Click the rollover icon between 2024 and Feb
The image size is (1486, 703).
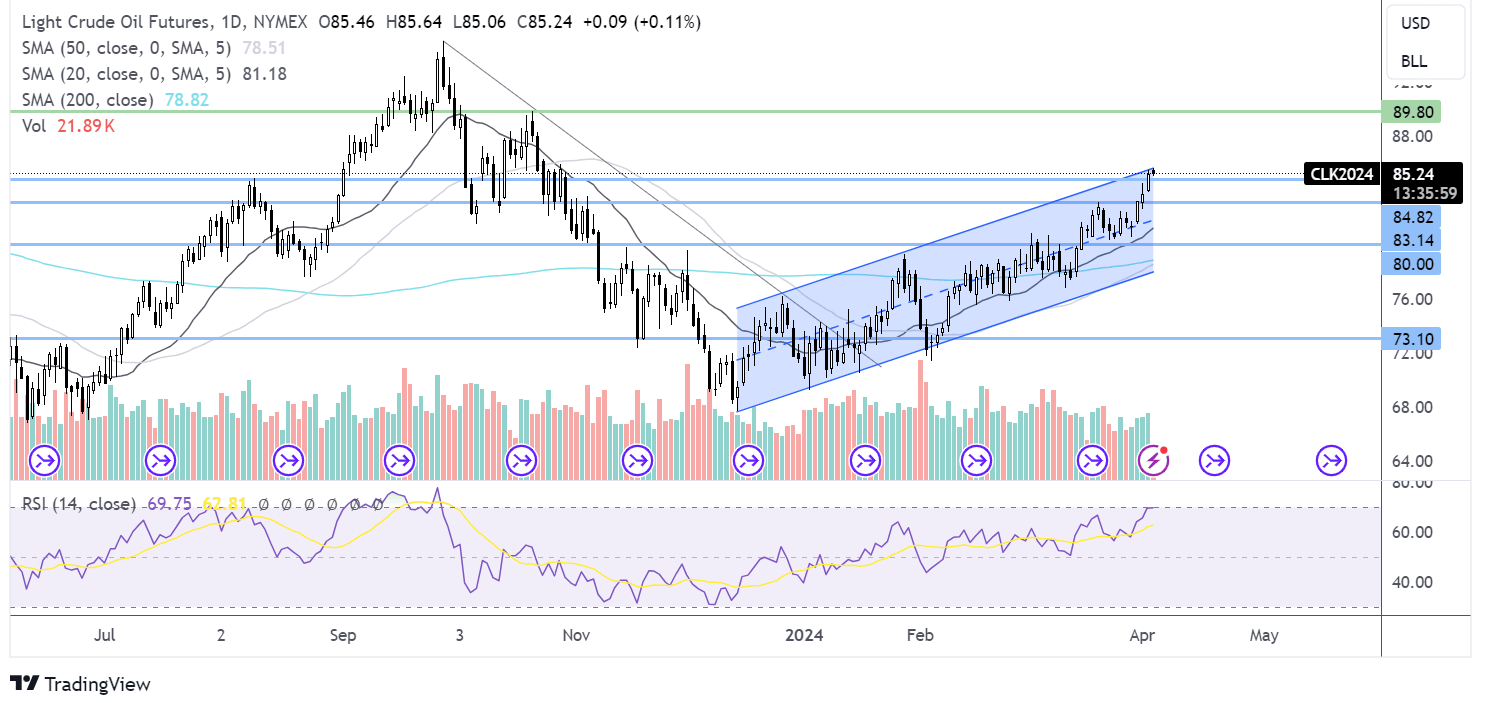pos(864,461)
